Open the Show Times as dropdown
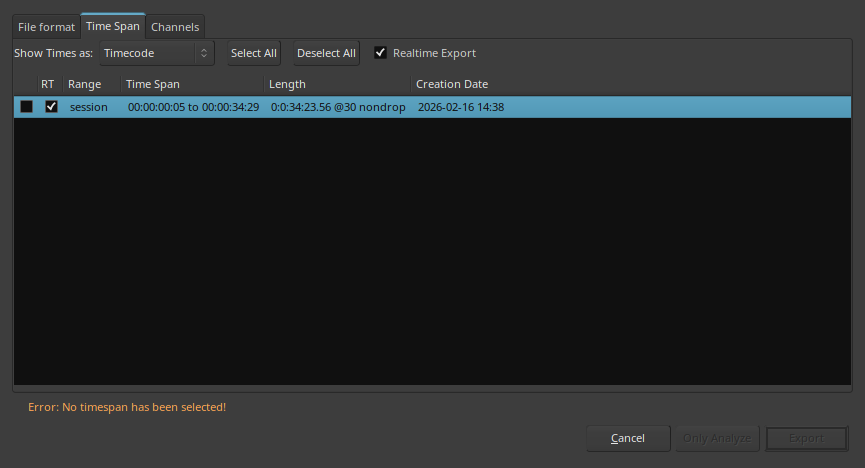The image size is (865, 468). point(157,53)
